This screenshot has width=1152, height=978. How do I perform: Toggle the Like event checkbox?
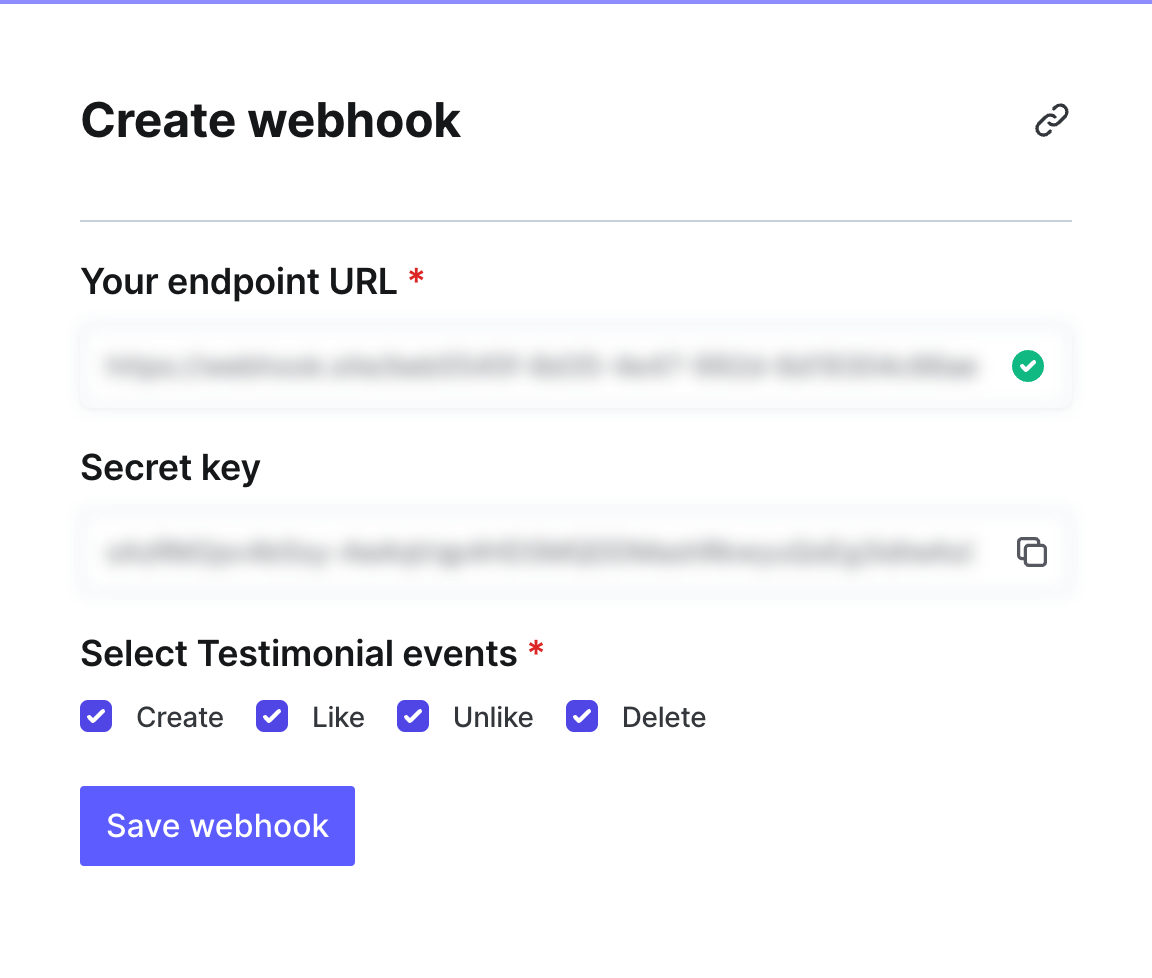pyautogui.click(x=272, y=717)
